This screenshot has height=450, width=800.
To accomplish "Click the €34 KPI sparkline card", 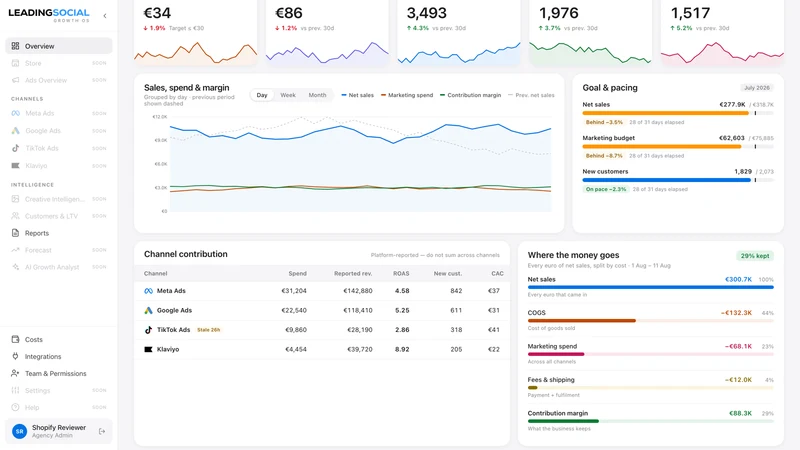I will coord(195,33).
